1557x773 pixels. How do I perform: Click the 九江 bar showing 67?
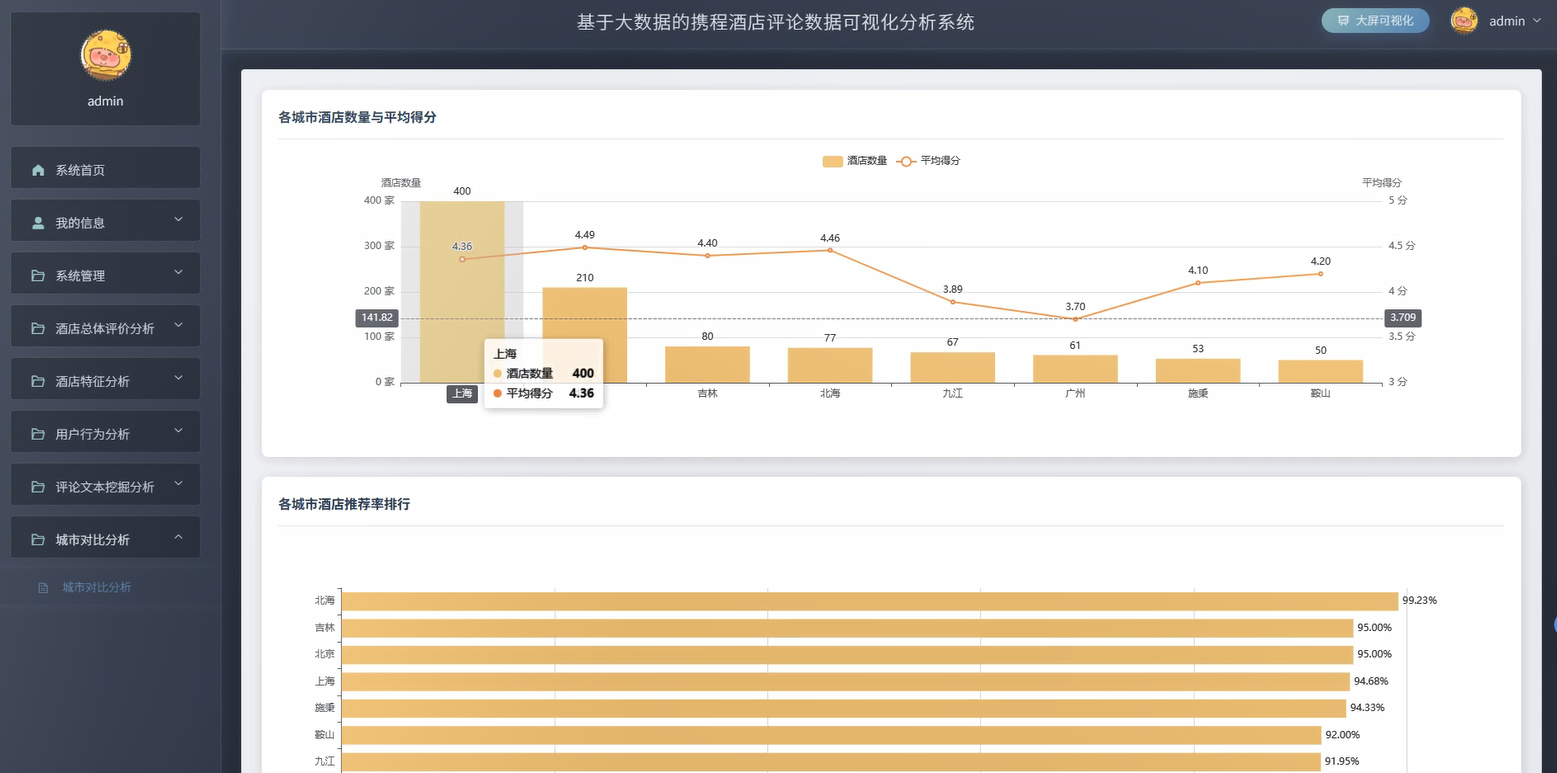[953, 368]
